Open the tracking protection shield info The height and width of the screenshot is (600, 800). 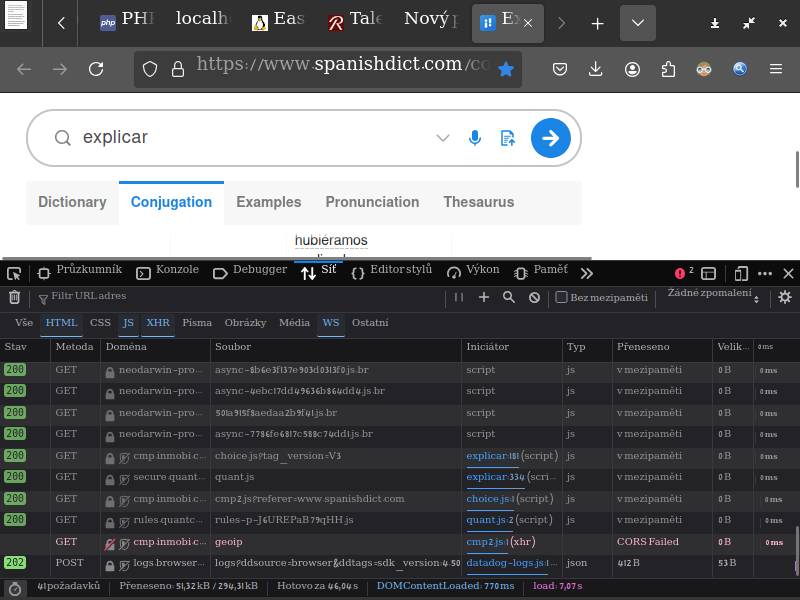[149, 69]
